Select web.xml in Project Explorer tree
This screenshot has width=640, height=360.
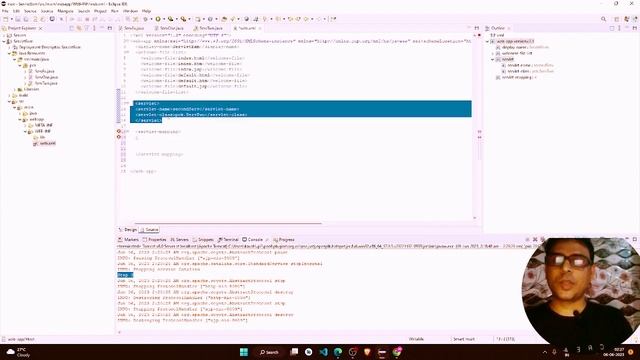click(44, 143)
